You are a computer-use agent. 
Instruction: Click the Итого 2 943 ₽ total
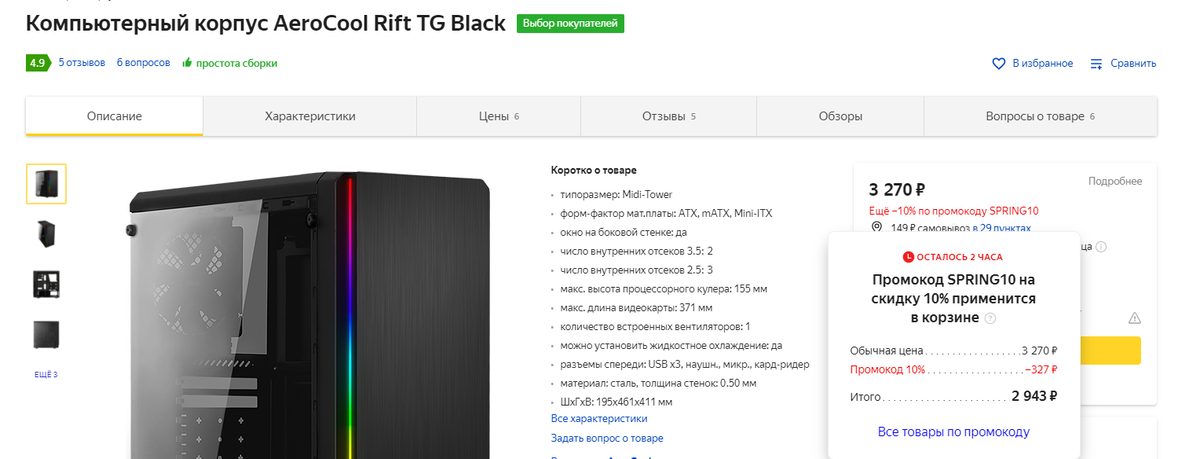pyautogui.click(x=953, y=396)
